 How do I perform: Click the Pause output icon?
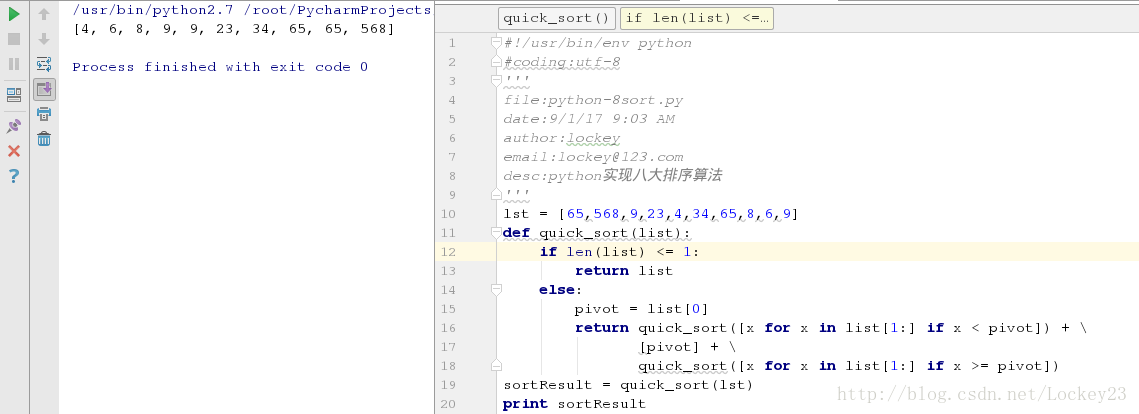point(14,64)
